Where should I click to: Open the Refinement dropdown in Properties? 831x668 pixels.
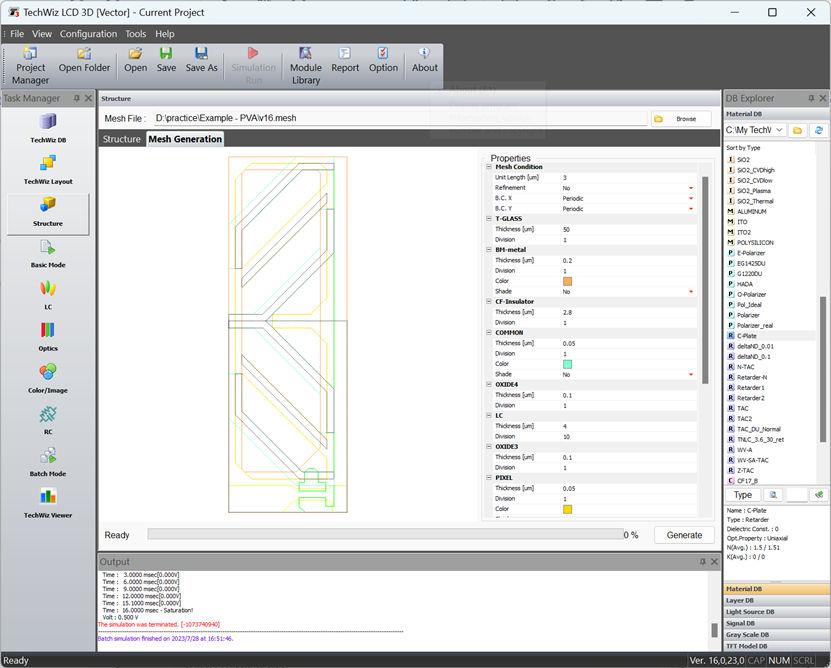pos(690,188)
